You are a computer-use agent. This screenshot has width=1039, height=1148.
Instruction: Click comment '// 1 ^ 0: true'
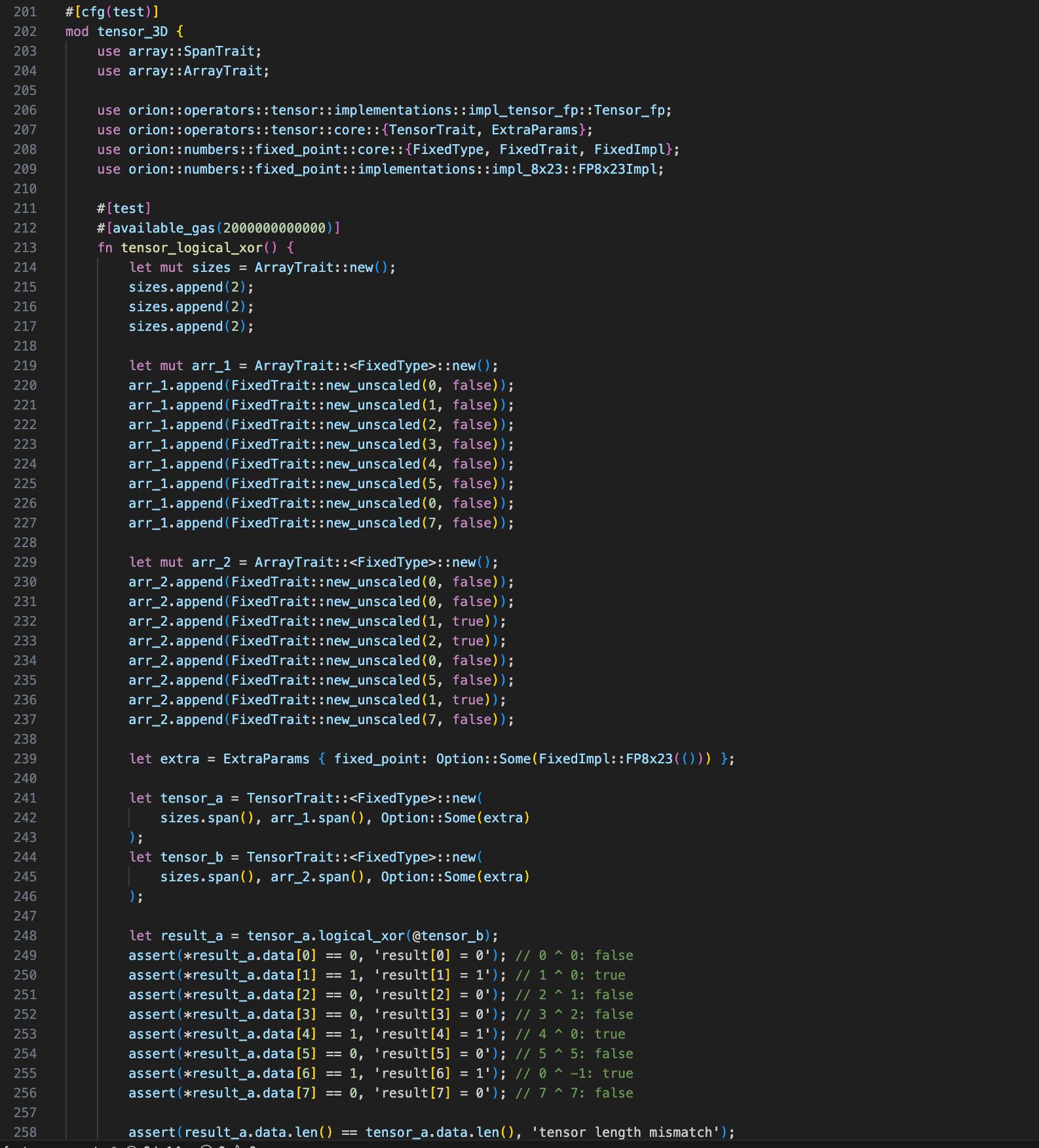point(570,975)
